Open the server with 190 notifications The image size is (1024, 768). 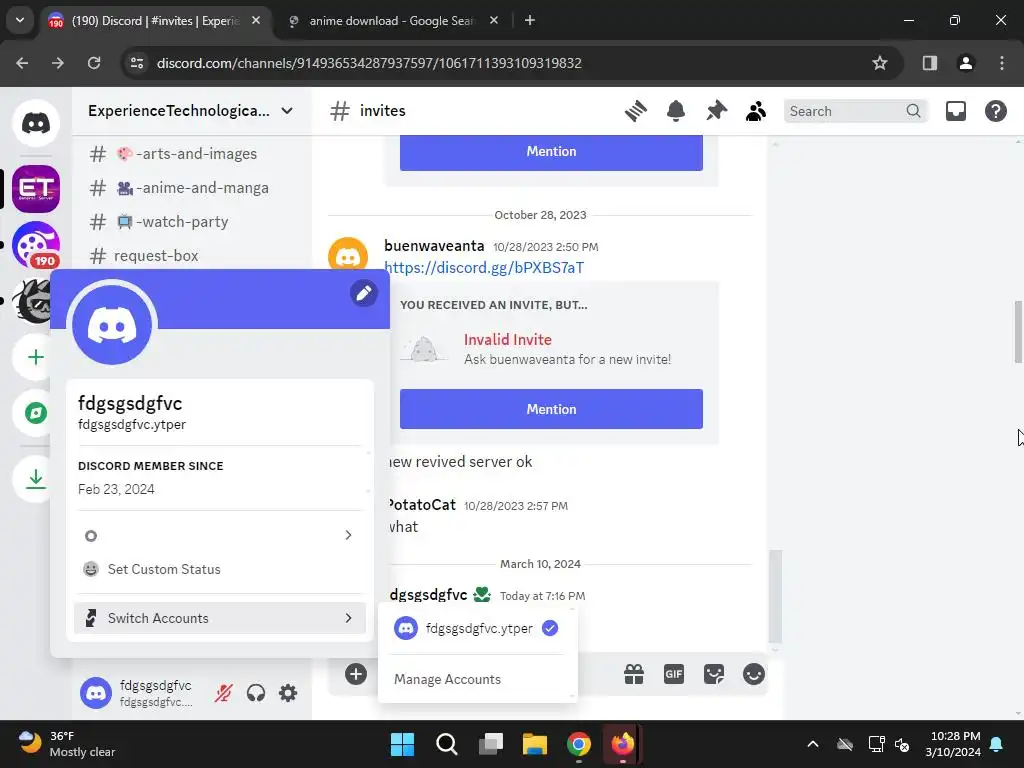point(36,245)
